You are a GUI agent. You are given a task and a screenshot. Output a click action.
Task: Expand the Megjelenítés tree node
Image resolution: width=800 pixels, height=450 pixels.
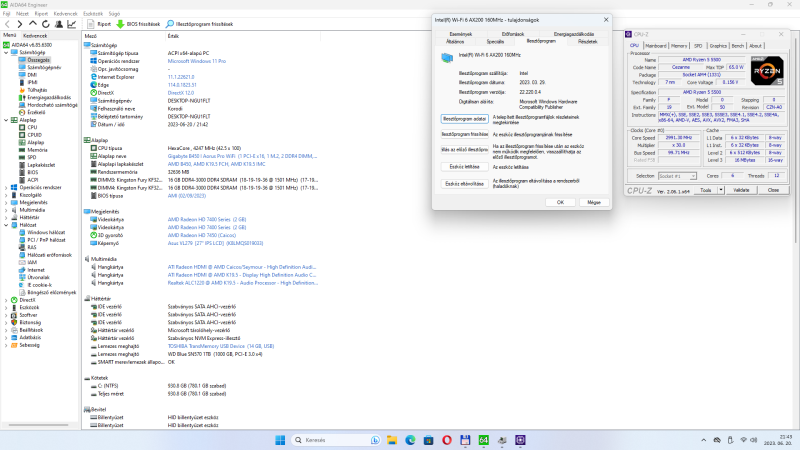(6, 203)
